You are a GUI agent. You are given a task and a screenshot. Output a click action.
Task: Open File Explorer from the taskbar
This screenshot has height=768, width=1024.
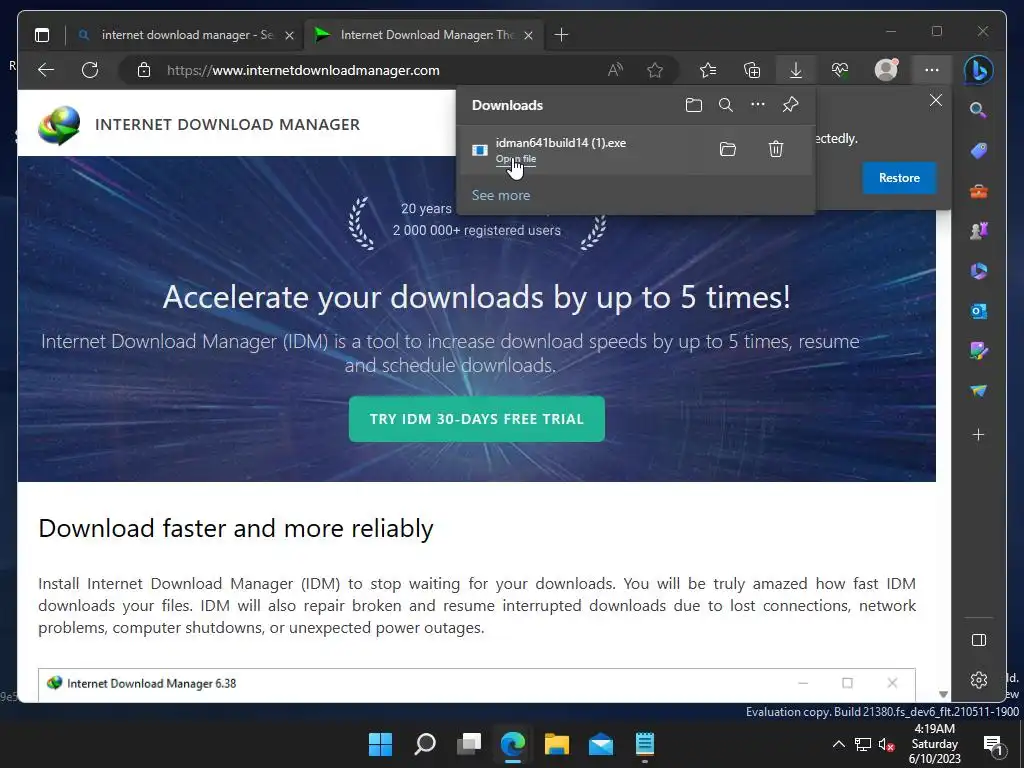coord(557,744)
